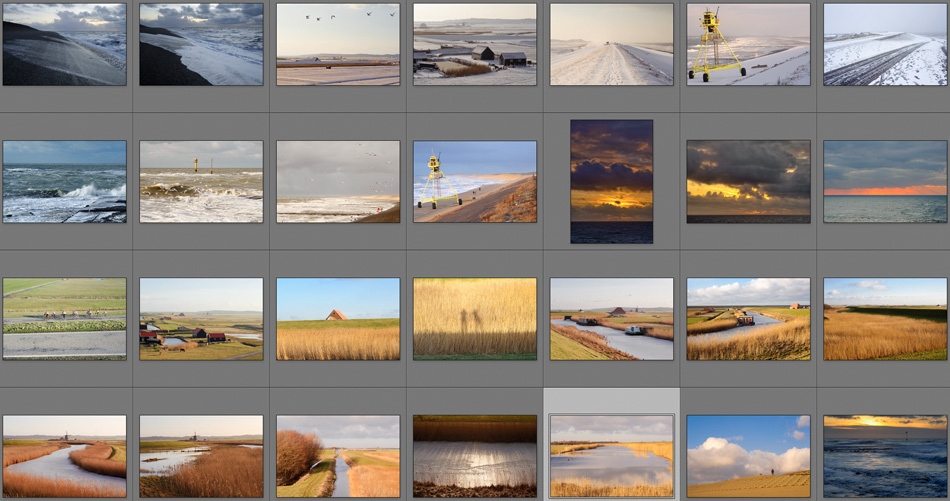
Task: Choose the yellow tower on sandy beach photo
Action: [x=475, y=181]
